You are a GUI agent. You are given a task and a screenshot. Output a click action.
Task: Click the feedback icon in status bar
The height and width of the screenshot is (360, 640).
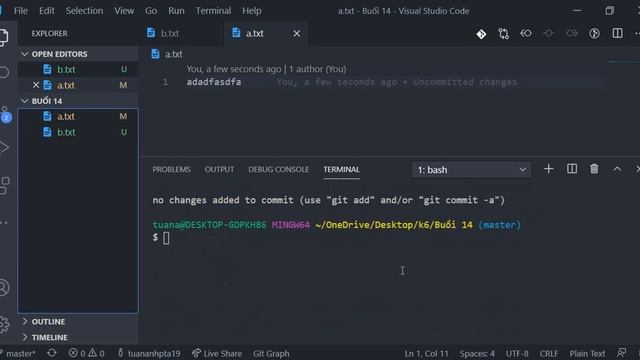pyautogui.click(x=621, y=353)
